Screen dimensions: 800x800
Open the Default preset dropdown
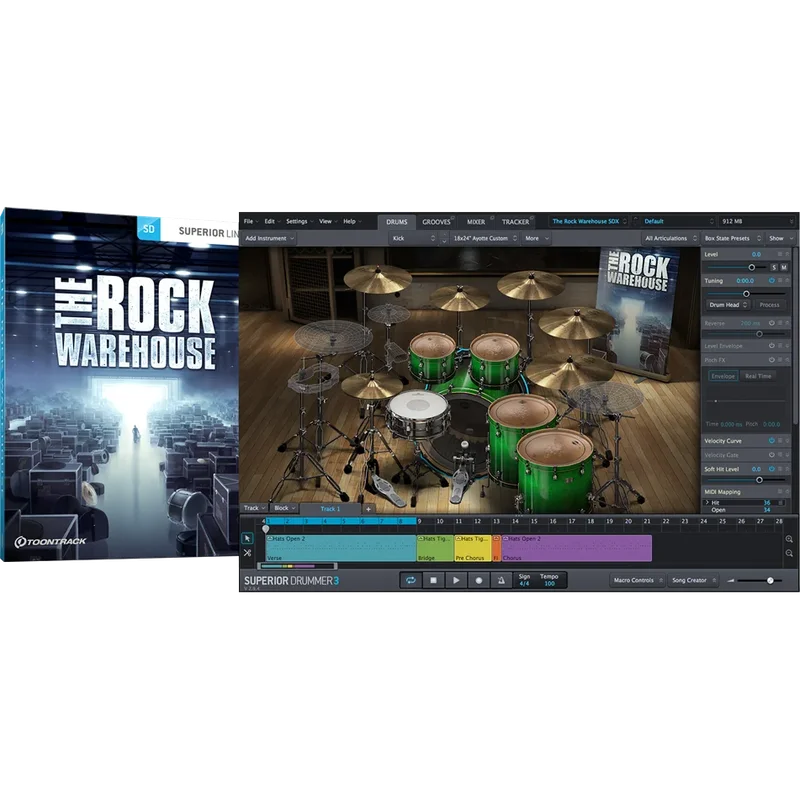(x=678, y=221)
